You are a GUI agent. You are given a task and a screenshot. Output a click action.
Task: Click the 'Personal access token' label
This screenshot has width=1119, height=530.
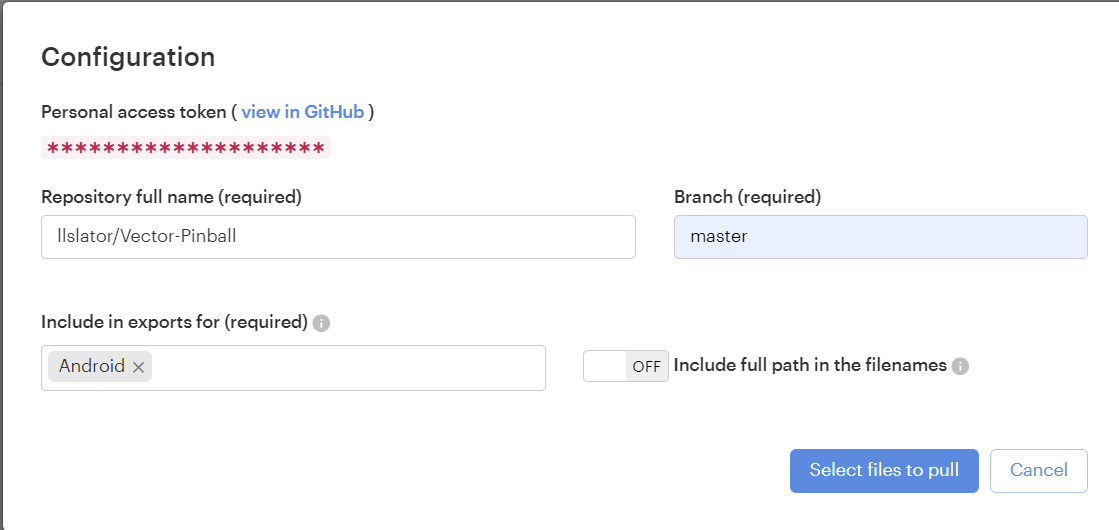pyautogui.click(x=133, y=112)
